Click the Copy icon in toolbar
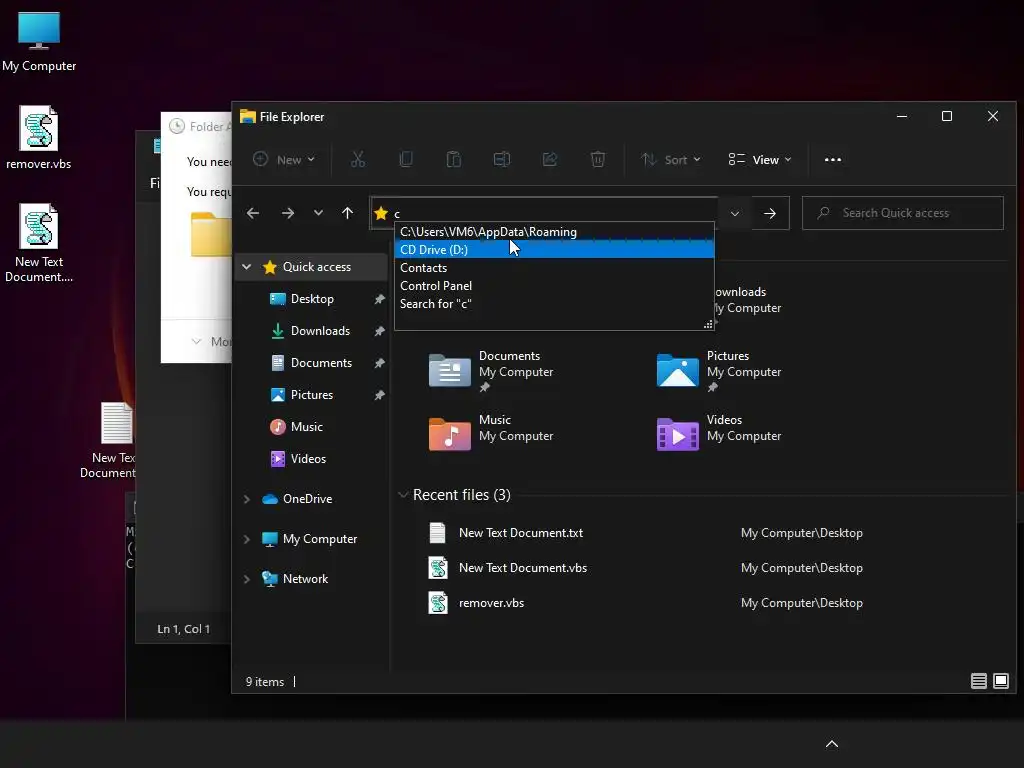 [x=406, y=159]
